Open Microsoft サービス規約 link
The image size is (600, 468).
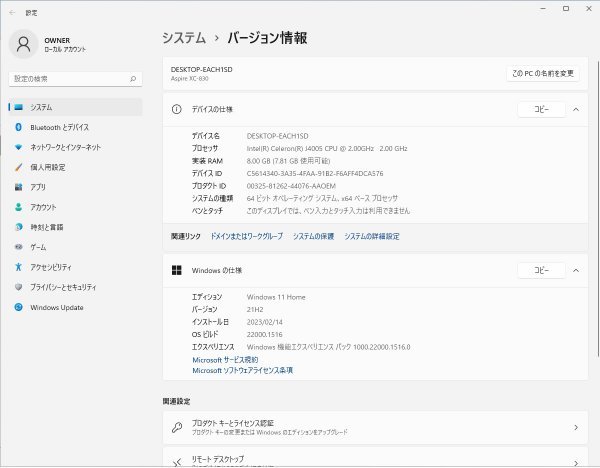[x=225, y=360]
